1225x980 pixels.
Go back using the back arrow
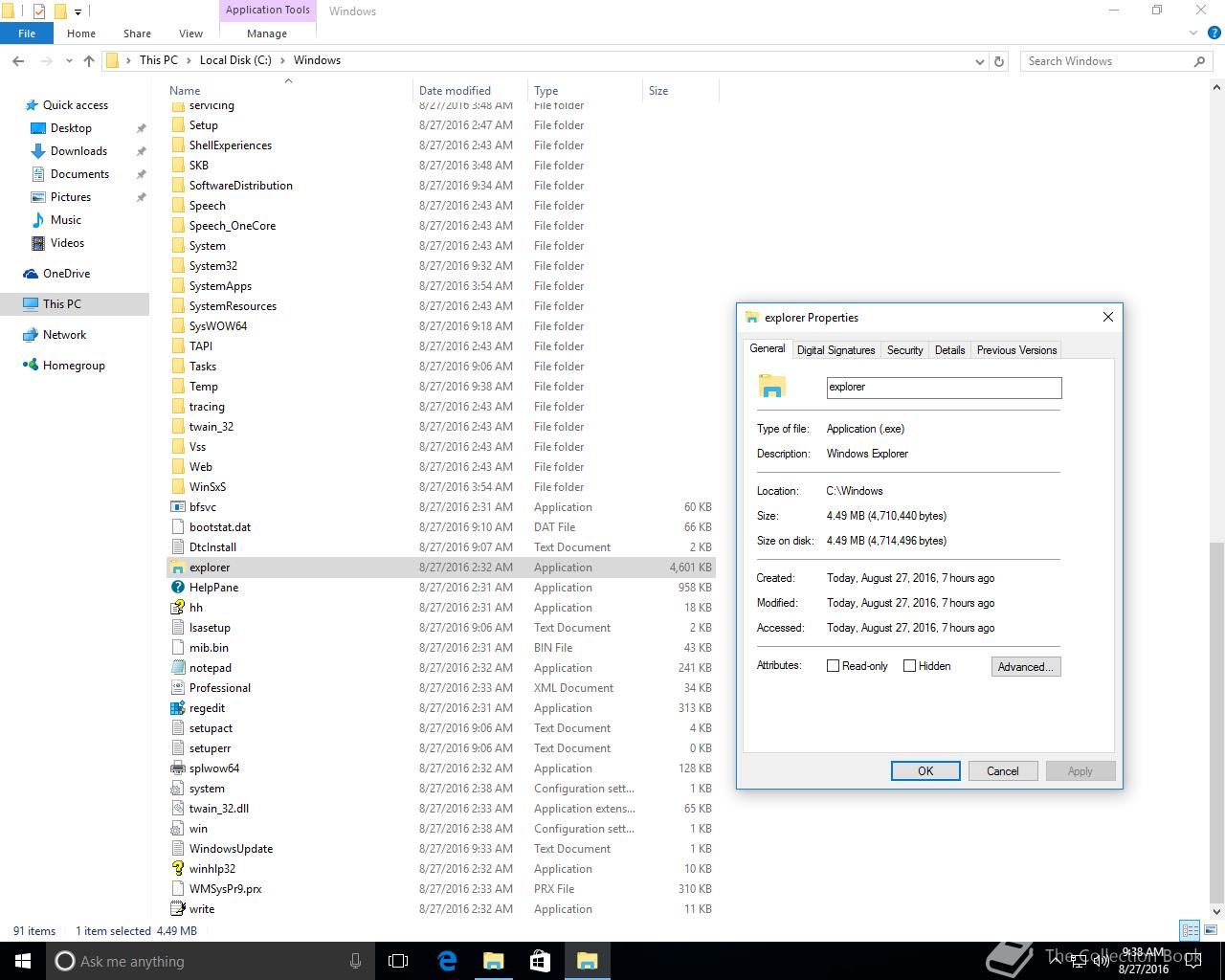(x=18, y=60)
